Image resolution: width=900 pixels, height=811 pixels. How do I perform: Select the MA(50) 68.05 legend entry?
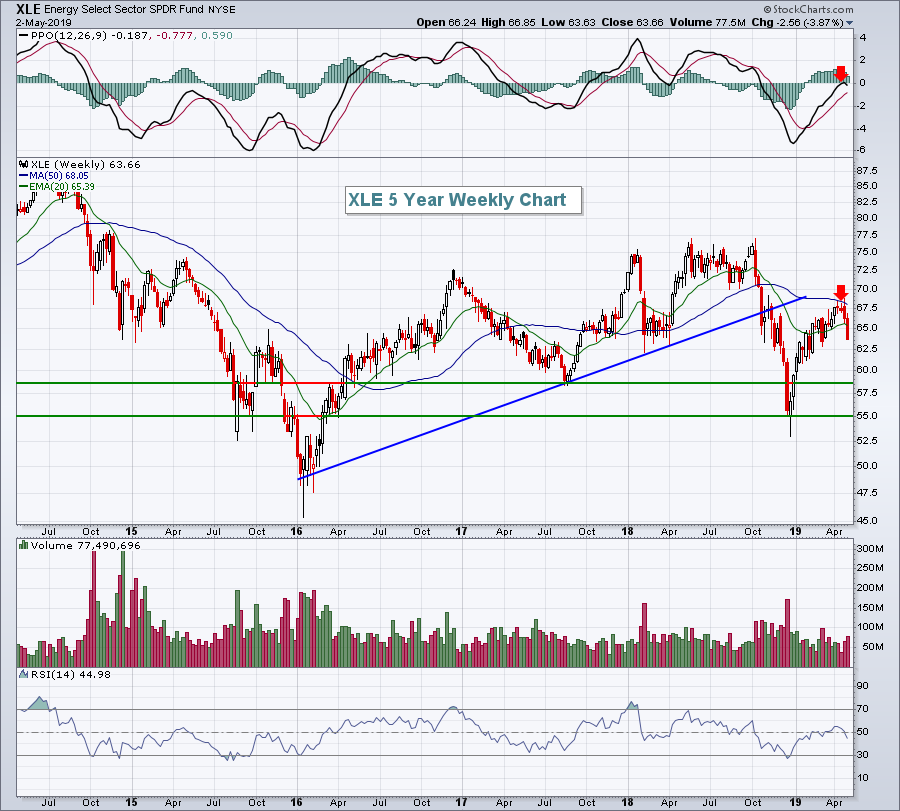click(53, 176)
